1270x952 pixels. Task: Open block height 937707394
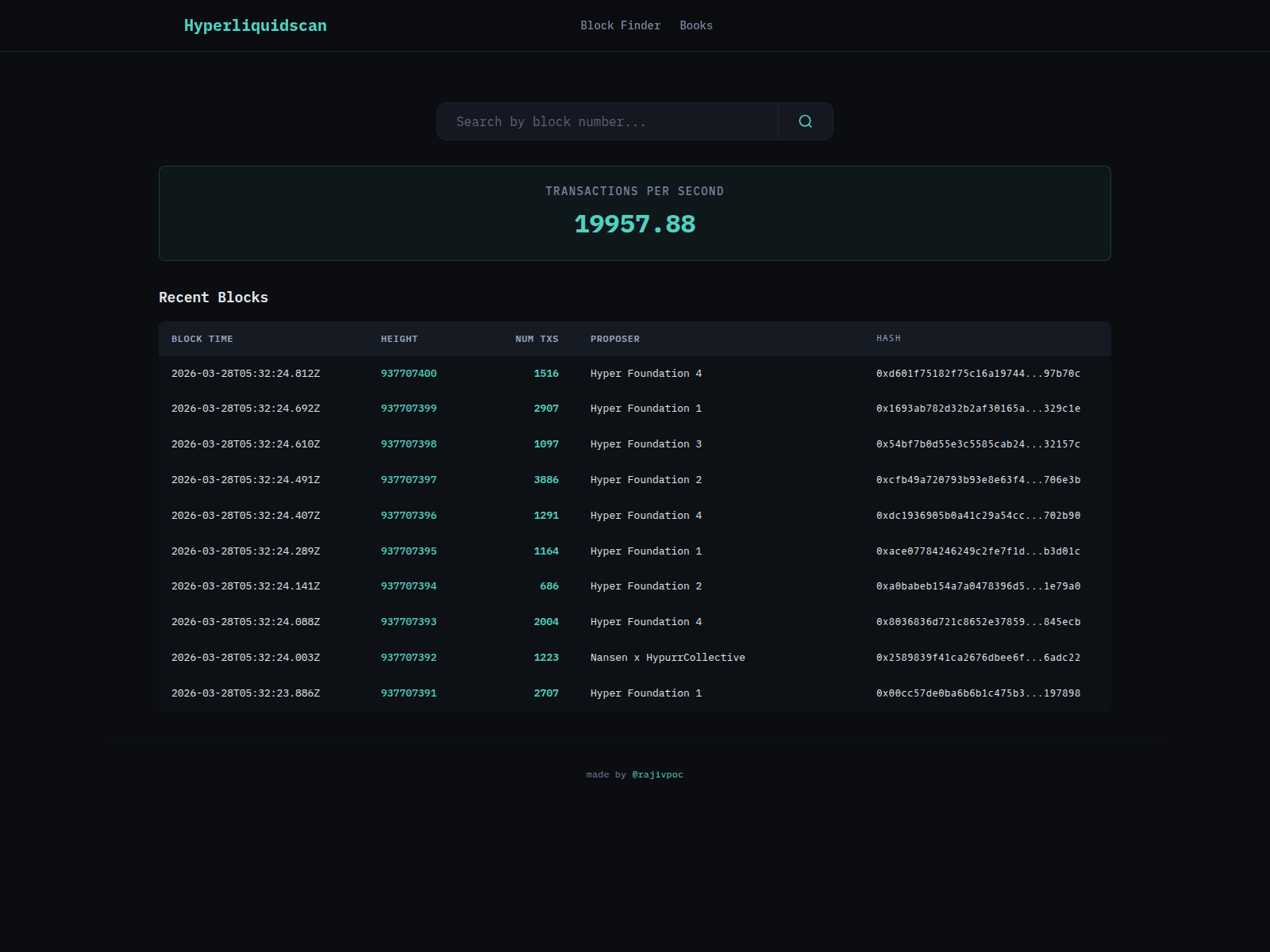tap(409, 586)
